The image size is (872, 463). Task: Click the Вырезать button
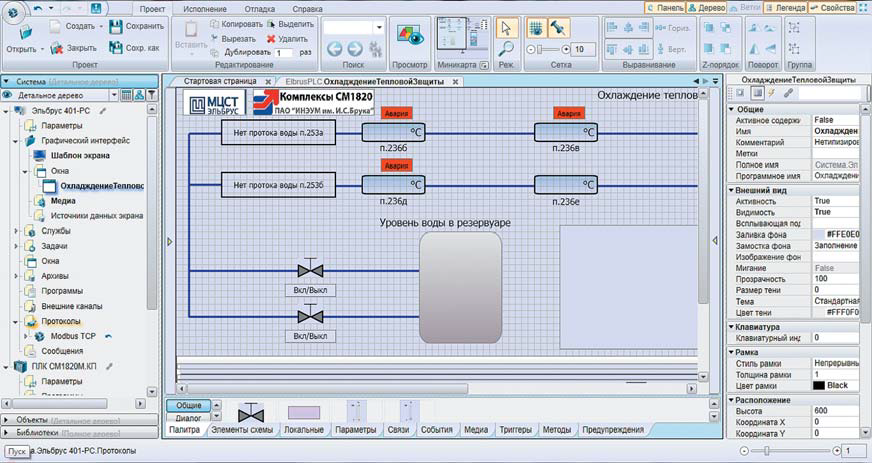(x=234, y=39)
